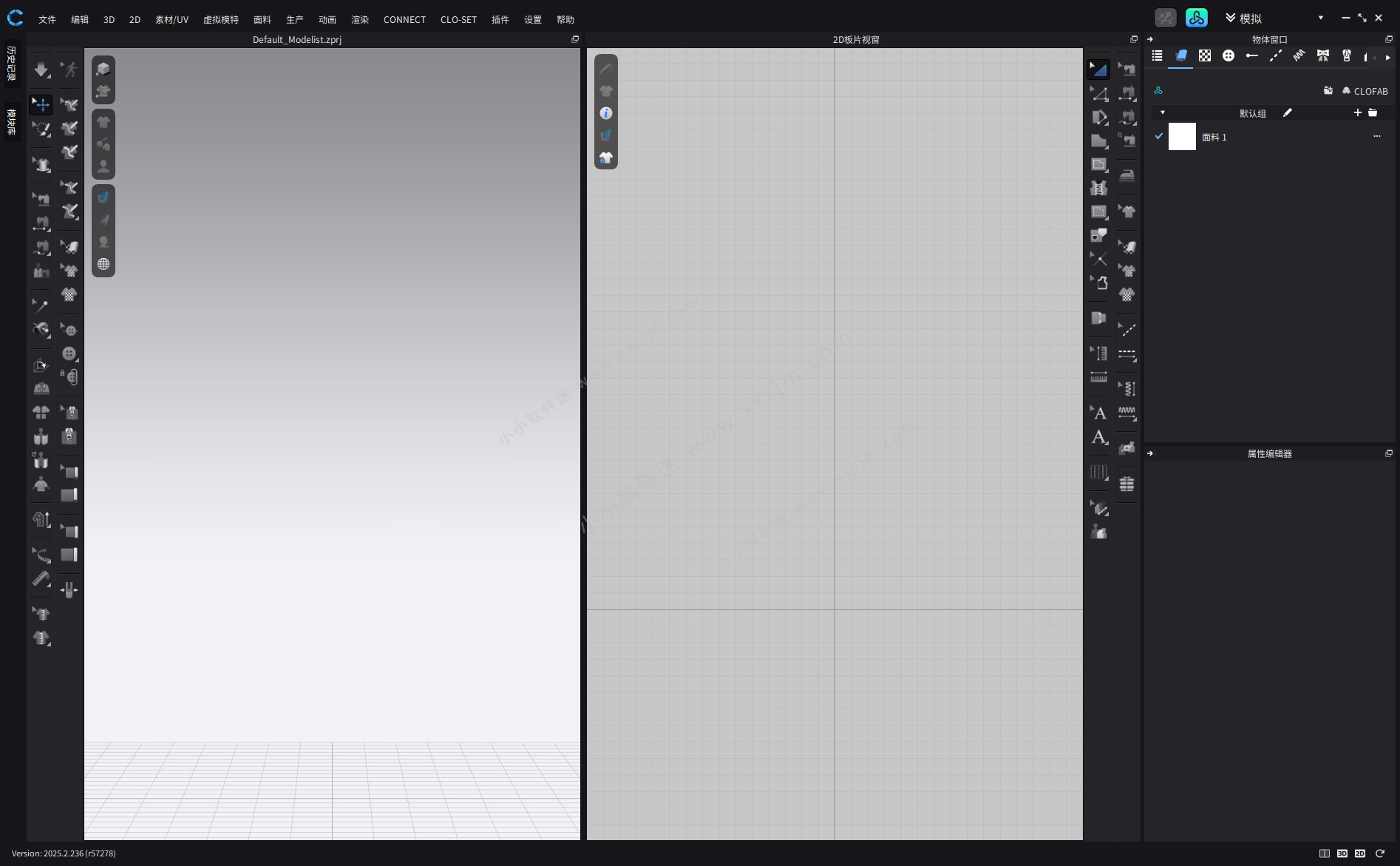Select the 2D text annotation tool

pyautogui.click(x=1098, y=413)
